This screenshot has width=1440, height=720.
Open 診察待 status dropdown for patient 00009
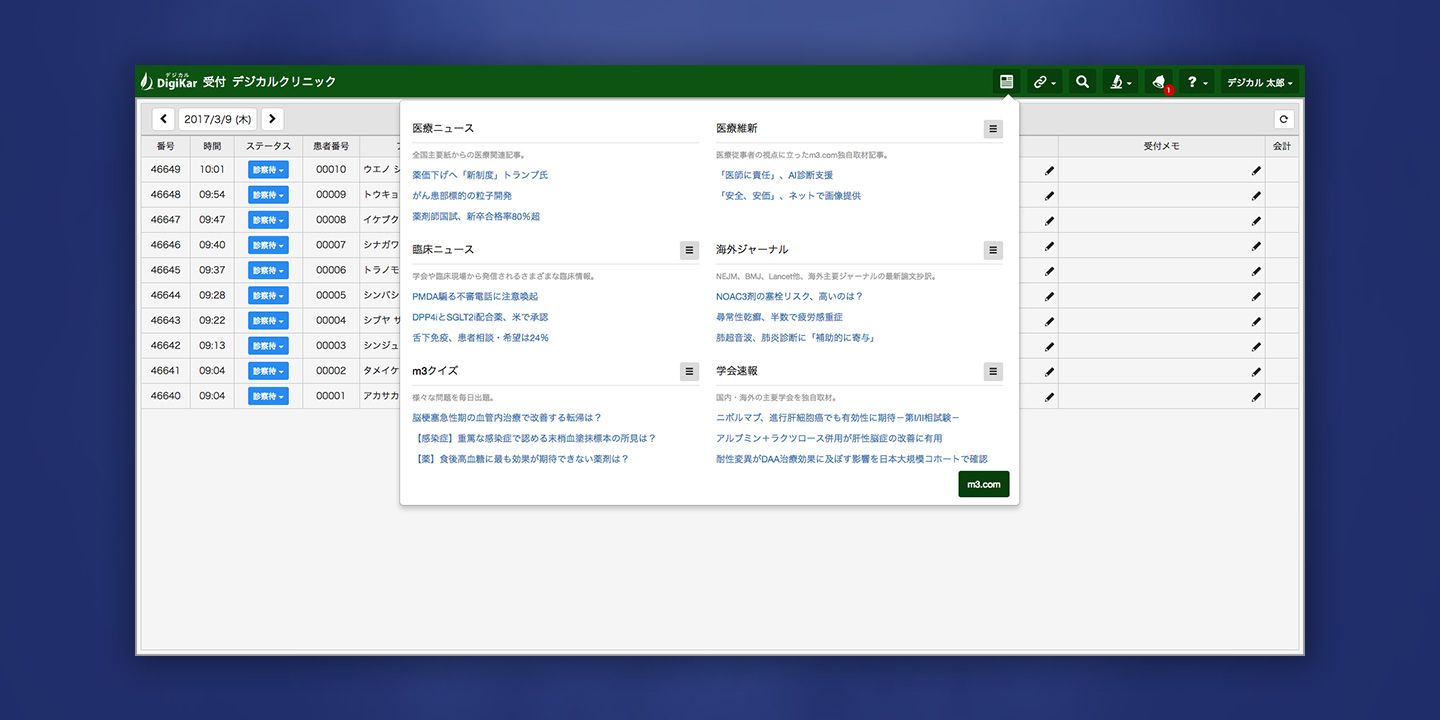(x=268, y=195)
